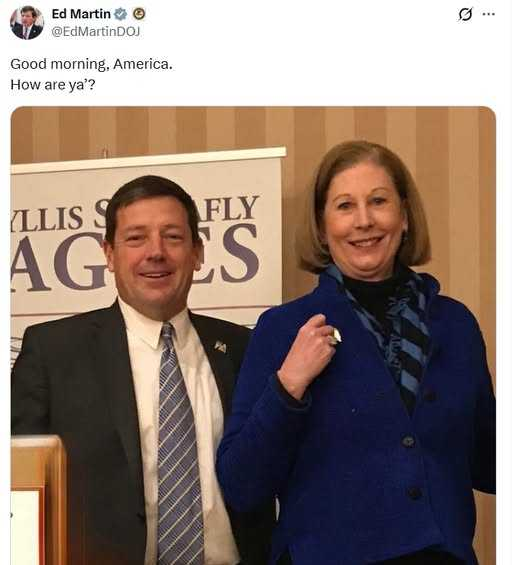This screenshot has width=512, height=565.
Task: Open the @EdMartinDOJ handle link
Action: pyautogui.click(x=95, y=32)
